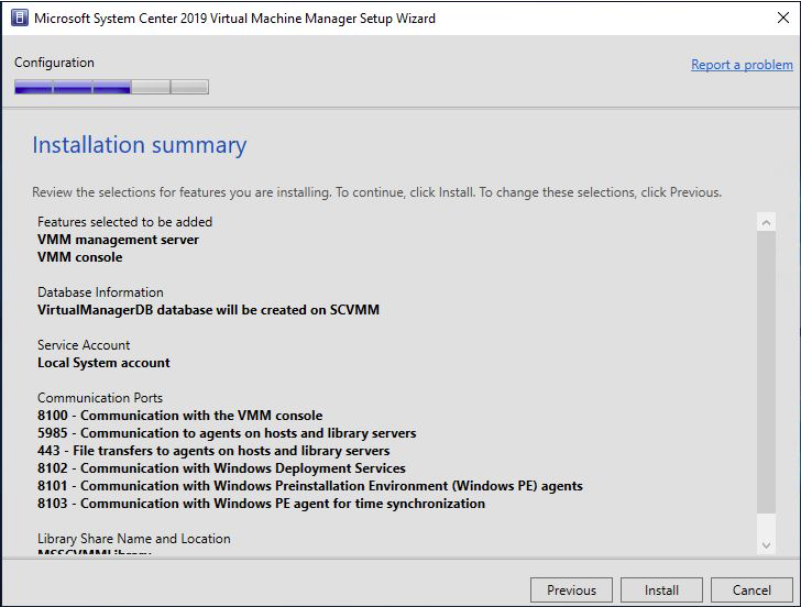The image size is (801, 608).
Task: Click the summary list scrollbar thumb
Action: (x=766, y=372)
